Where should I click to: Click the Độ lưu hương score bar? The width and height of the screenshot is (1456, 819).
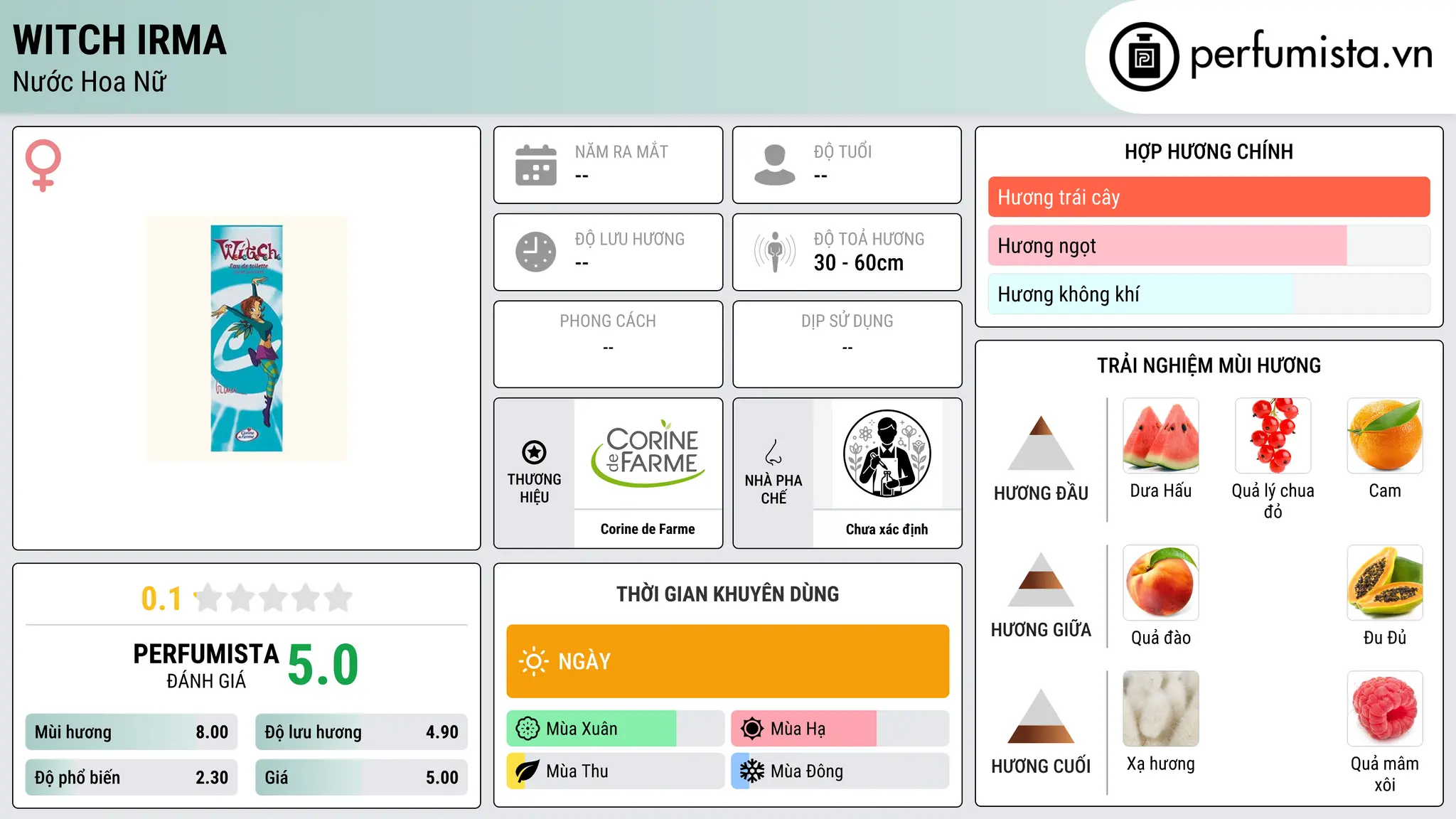tap(362, 732)
